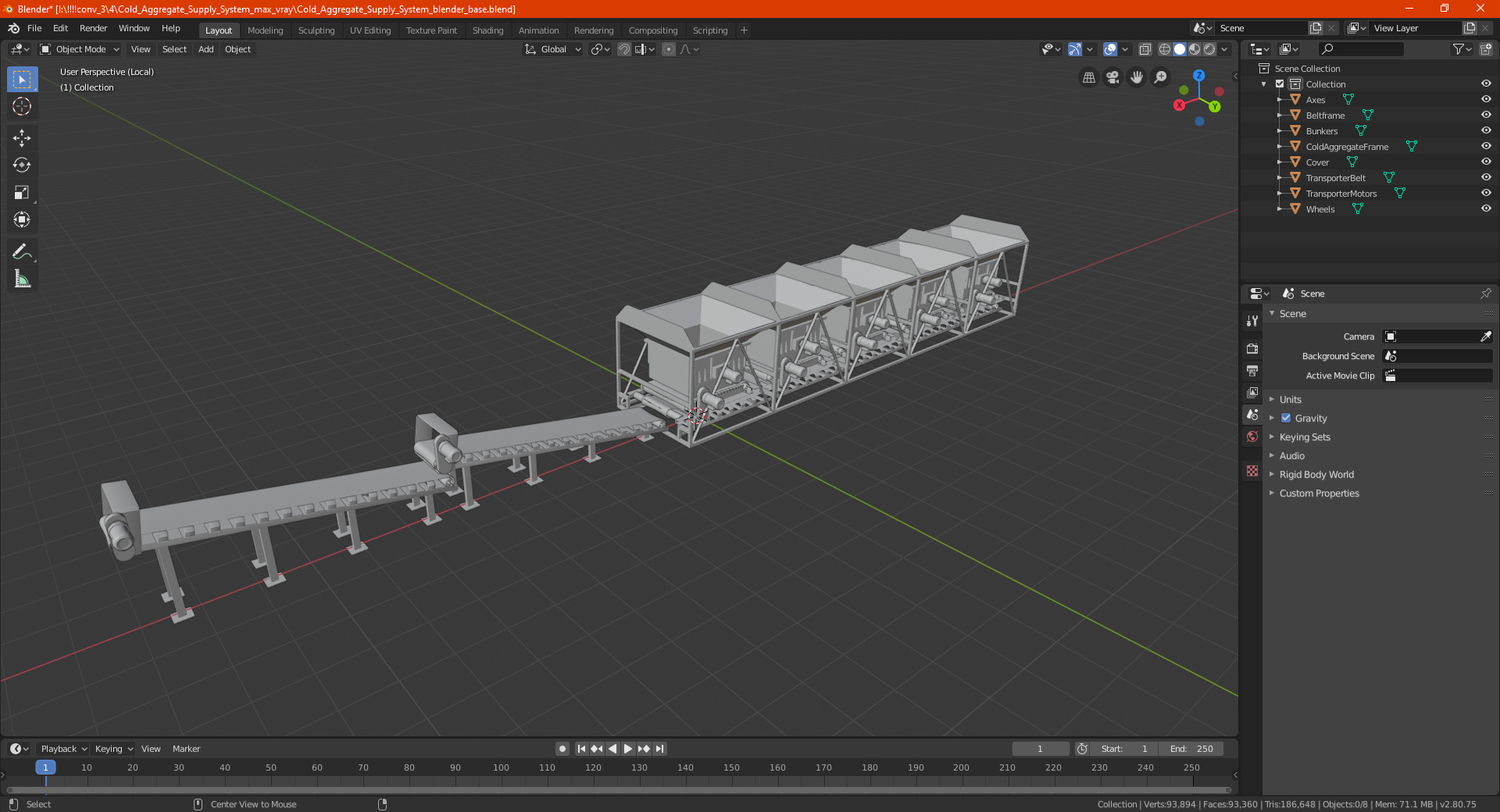
Task: Select the Rotate tool
Action: pos(22,166)
